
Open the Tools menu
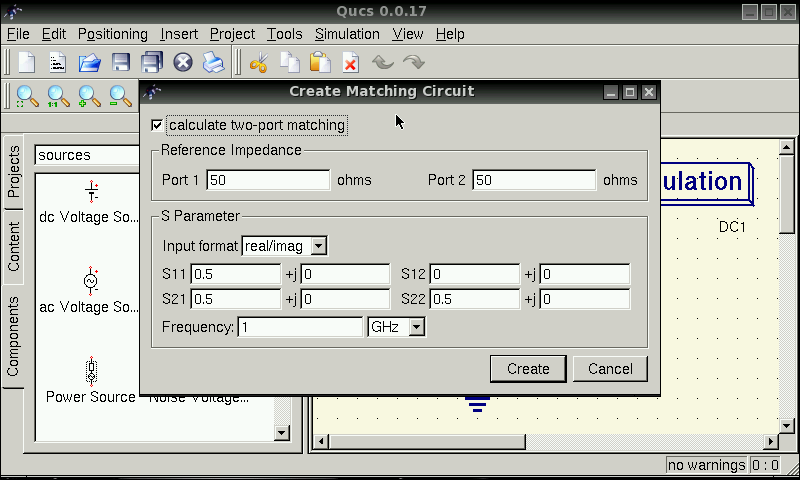point(284,34)
